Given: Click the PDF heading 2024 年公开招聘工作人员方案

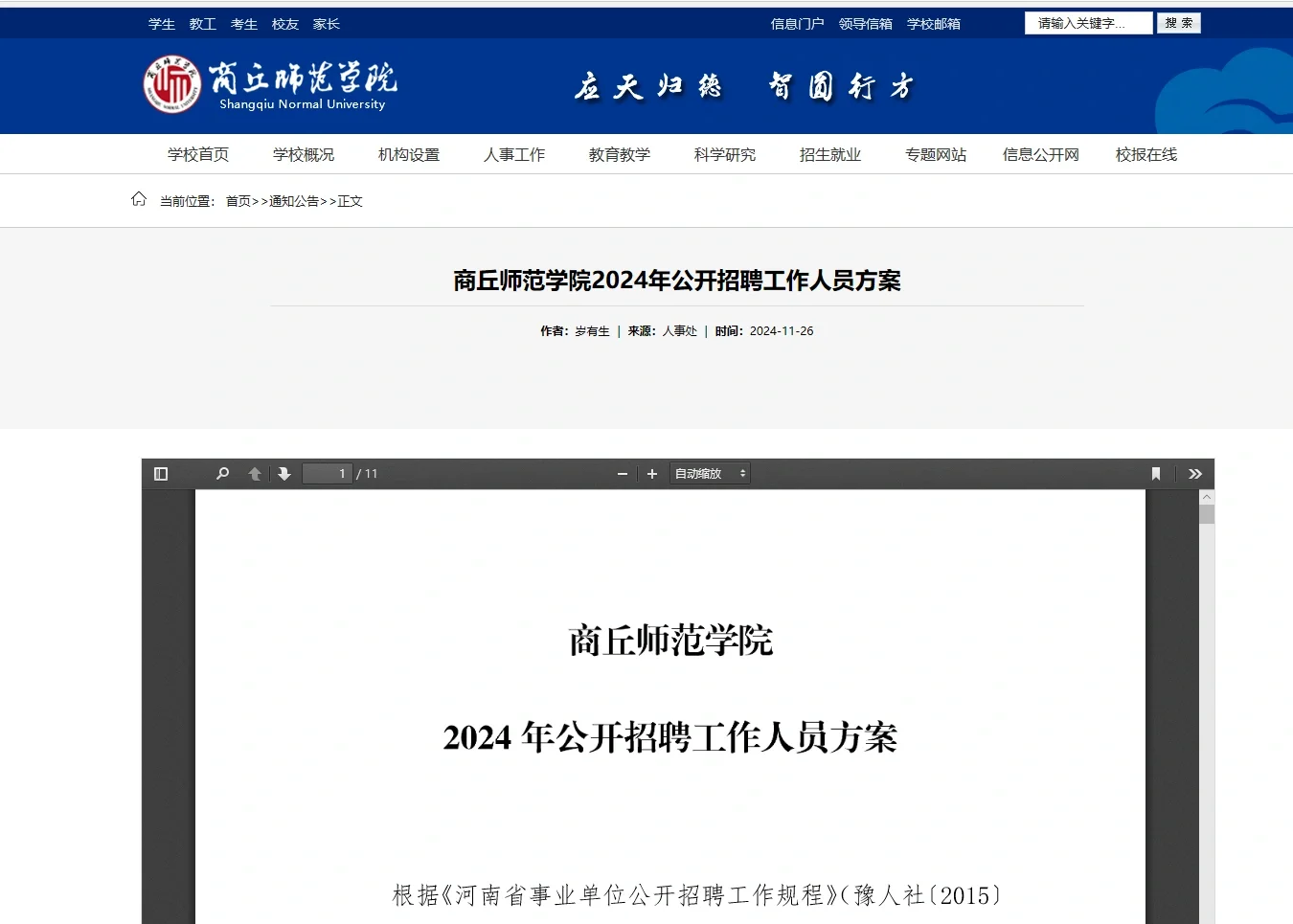Looking at the screenshot, I should click(670, 737).
